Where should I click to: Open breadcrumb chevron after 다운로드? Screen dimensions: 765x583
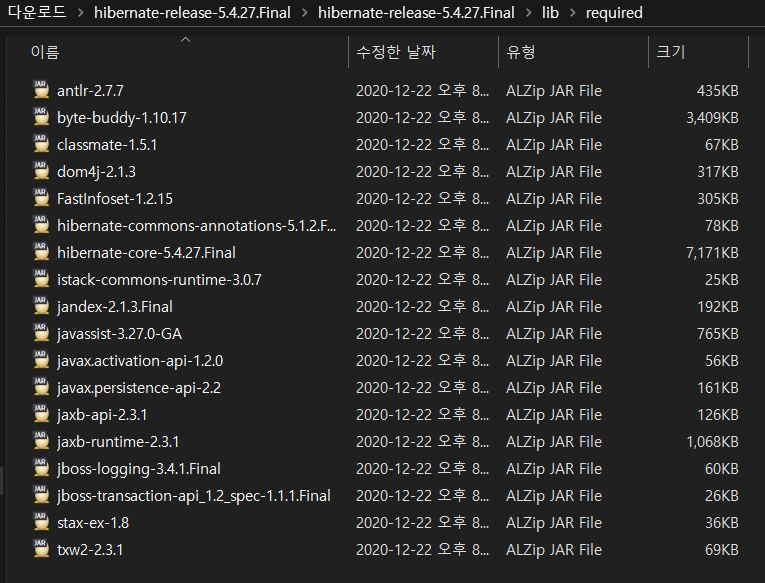[81, 13]
